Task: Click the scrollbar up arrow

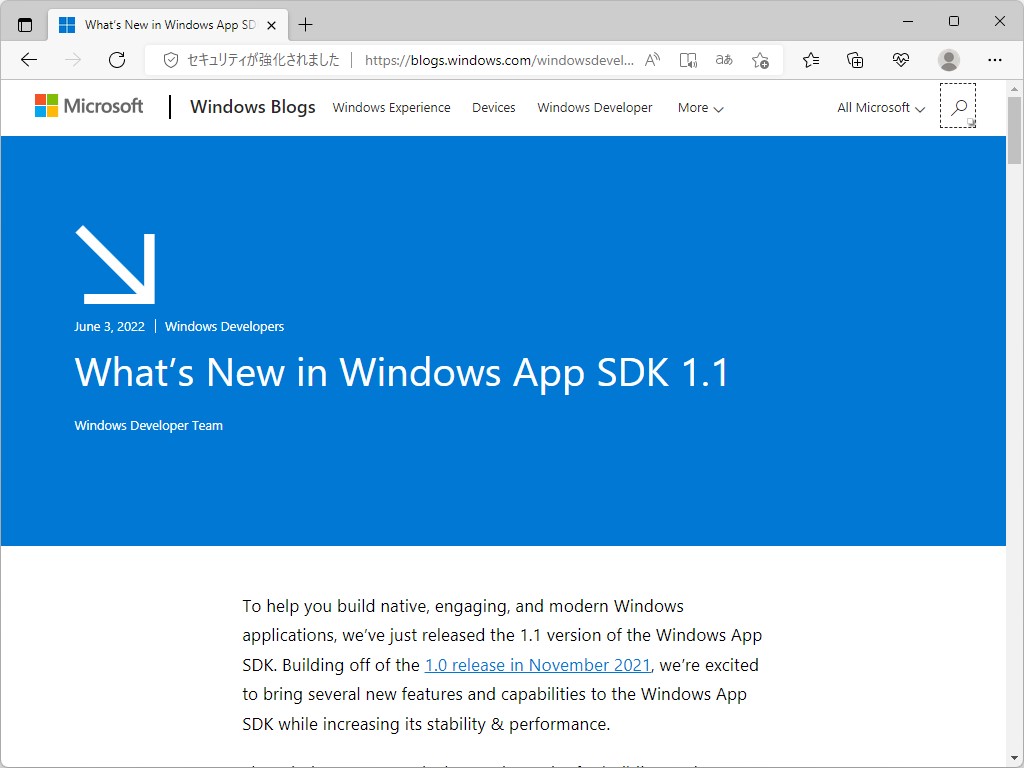Action: click(1014, 89)
